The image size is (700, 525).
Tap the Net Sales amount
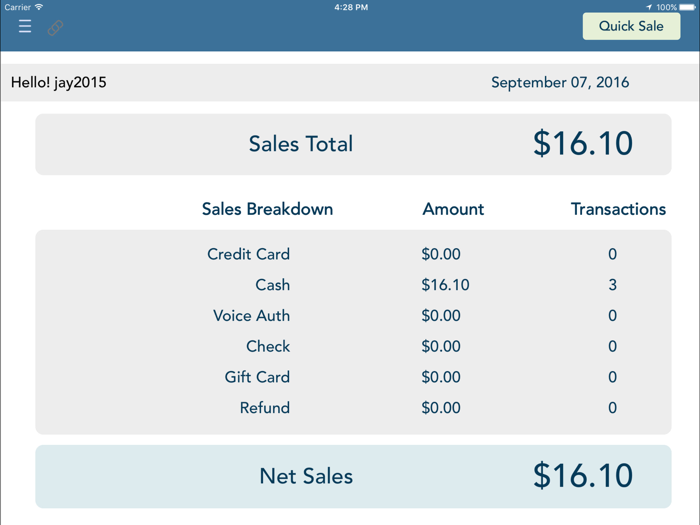583,476
